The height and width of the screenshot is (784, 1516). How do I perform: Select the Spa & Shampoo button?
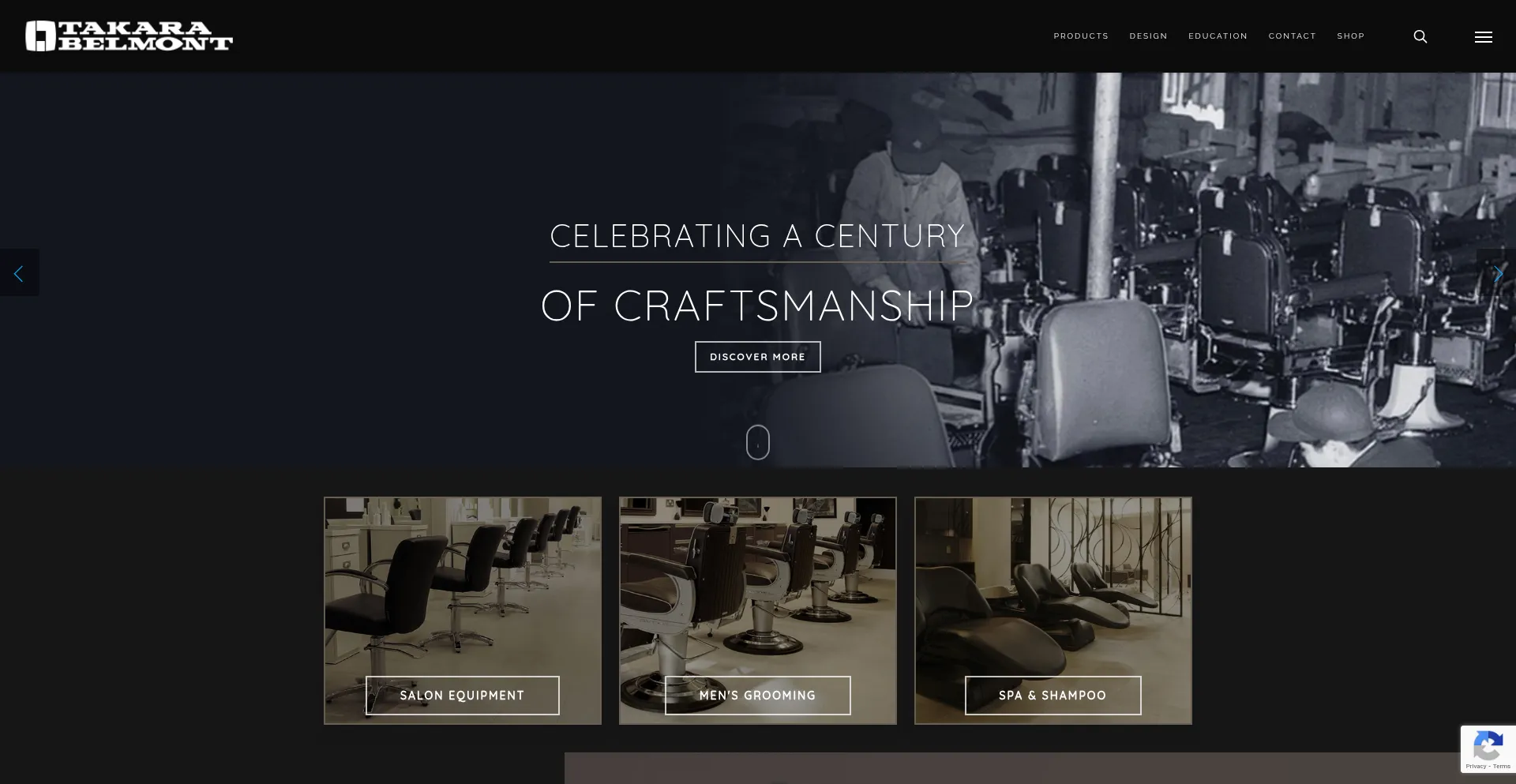1053,696
